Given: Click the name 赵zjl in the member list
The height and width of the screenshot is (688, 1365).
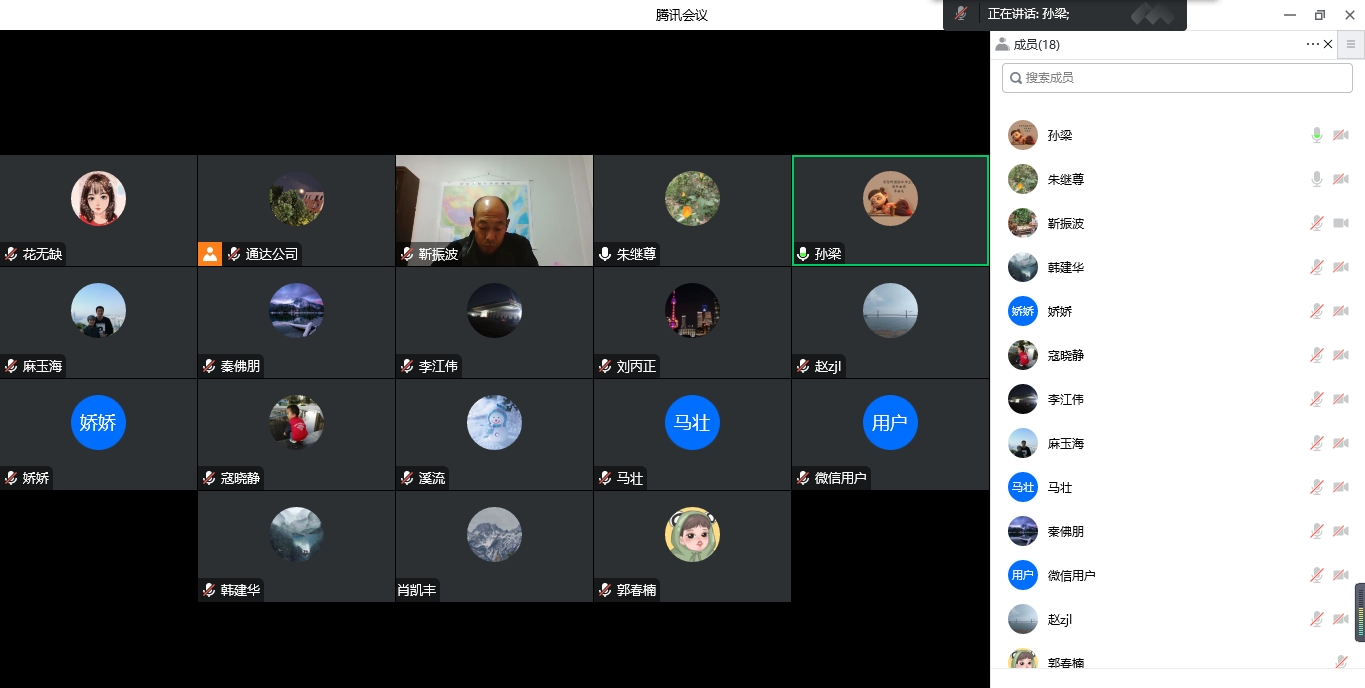Looking at the screenshot, I should (1060, 619).
